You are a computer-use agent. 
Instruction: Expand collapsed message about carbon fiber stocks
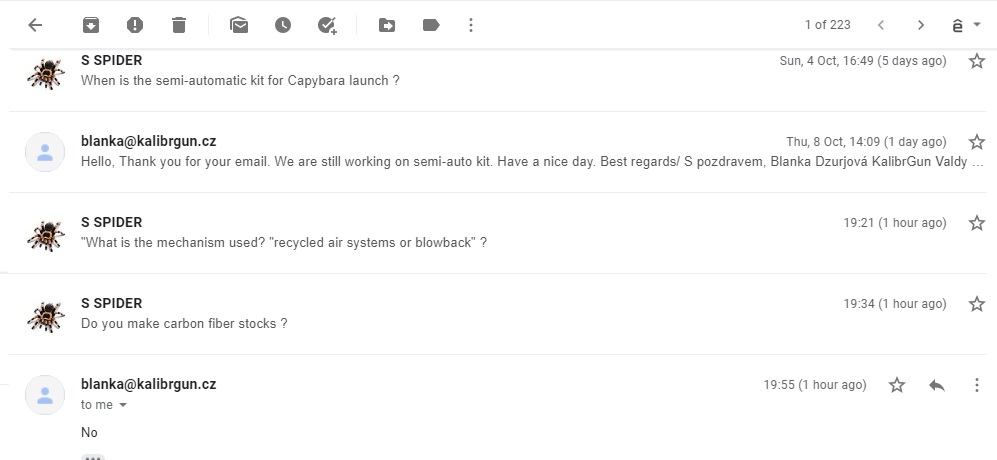tap(498, 314)
